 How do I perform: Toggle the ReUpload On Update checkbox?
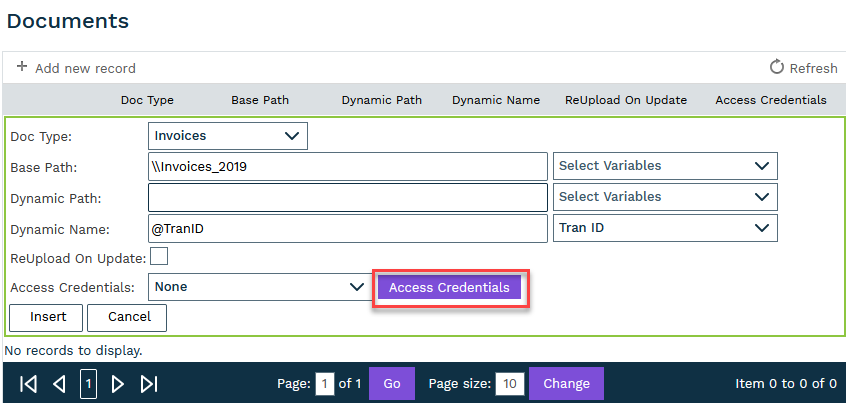(159, 258)
